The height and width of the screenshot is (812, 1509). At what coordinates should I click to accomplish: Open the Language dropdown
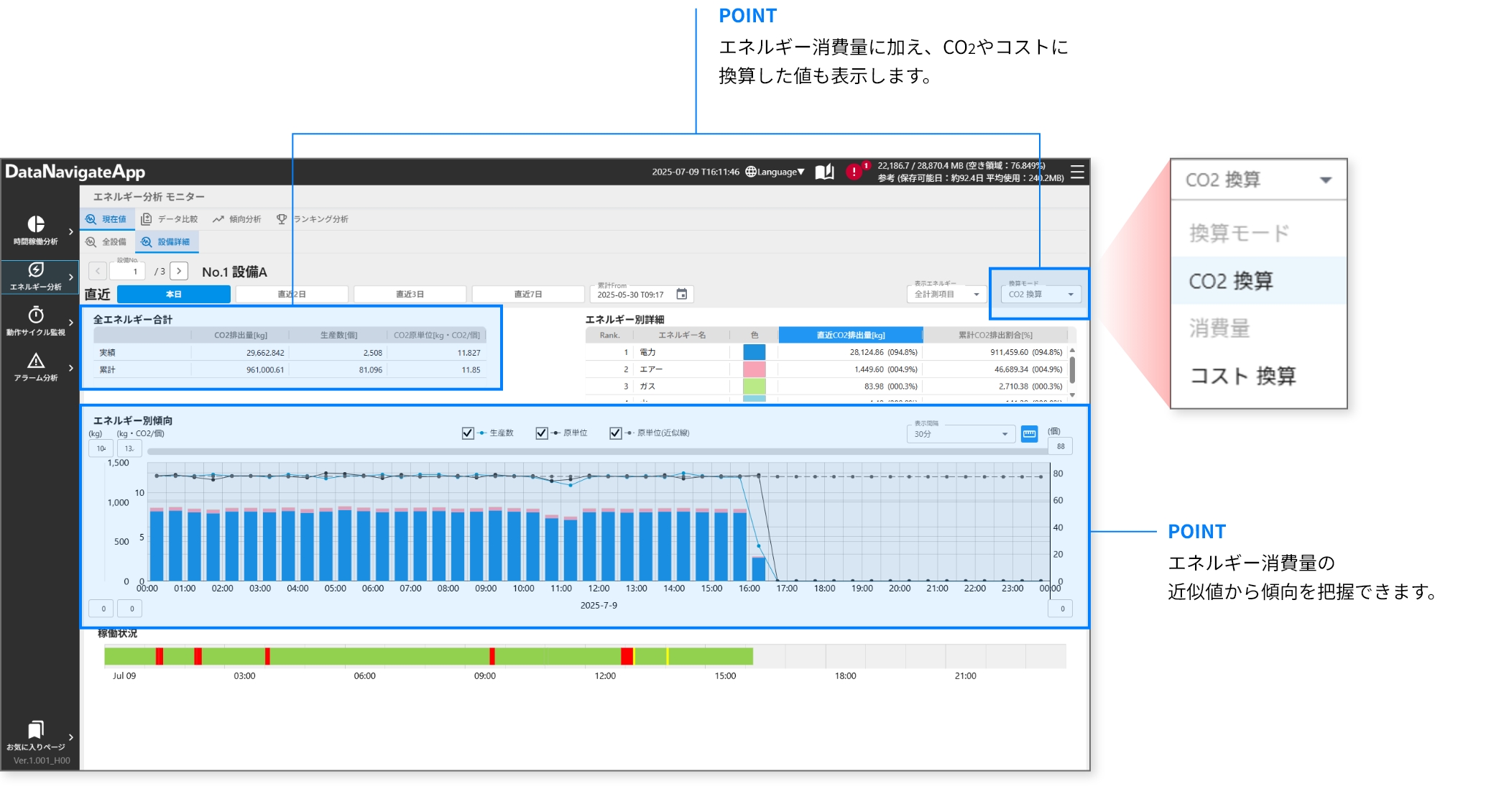coord(775,172)
